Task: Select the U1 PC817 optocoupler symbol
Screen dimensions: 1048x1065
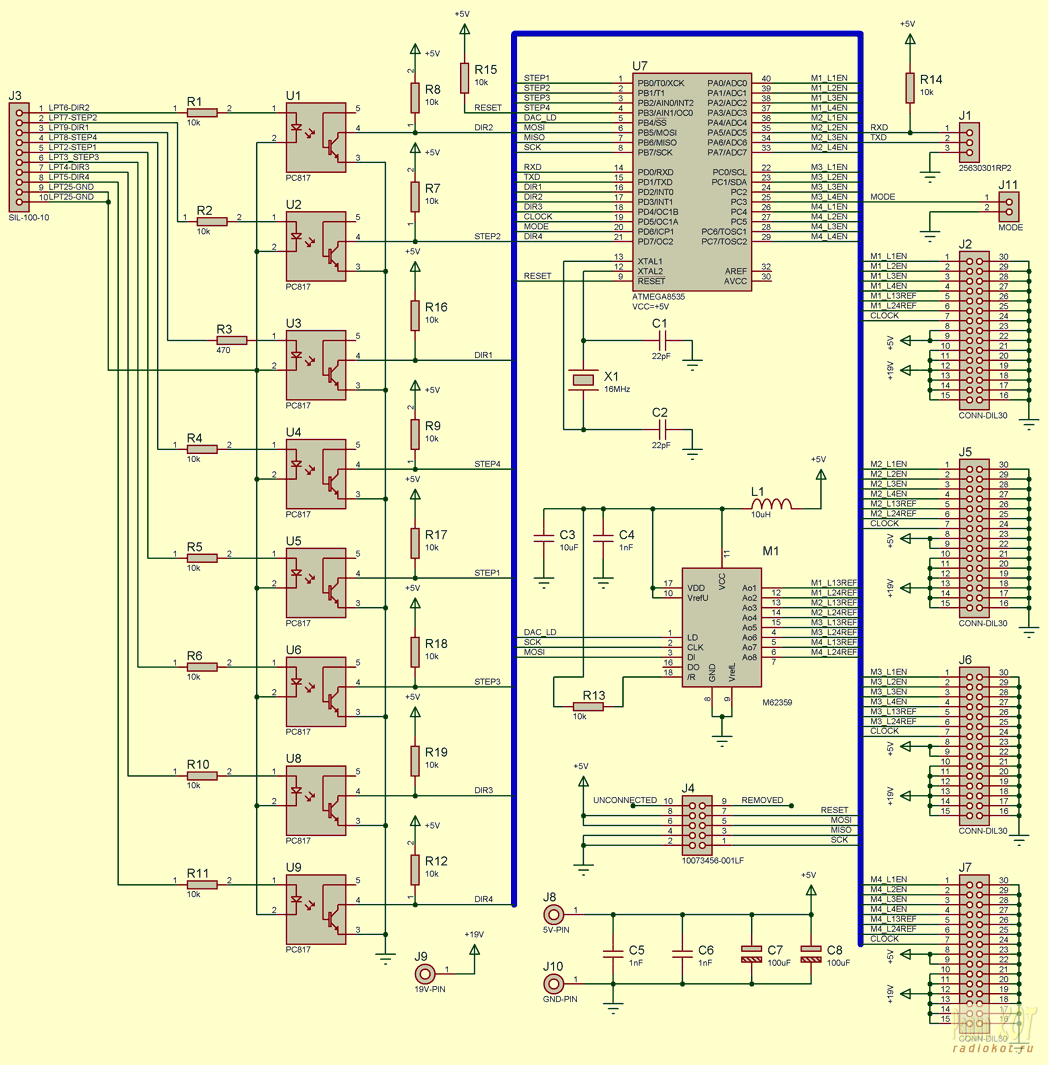Action: [x=316, y=138]
